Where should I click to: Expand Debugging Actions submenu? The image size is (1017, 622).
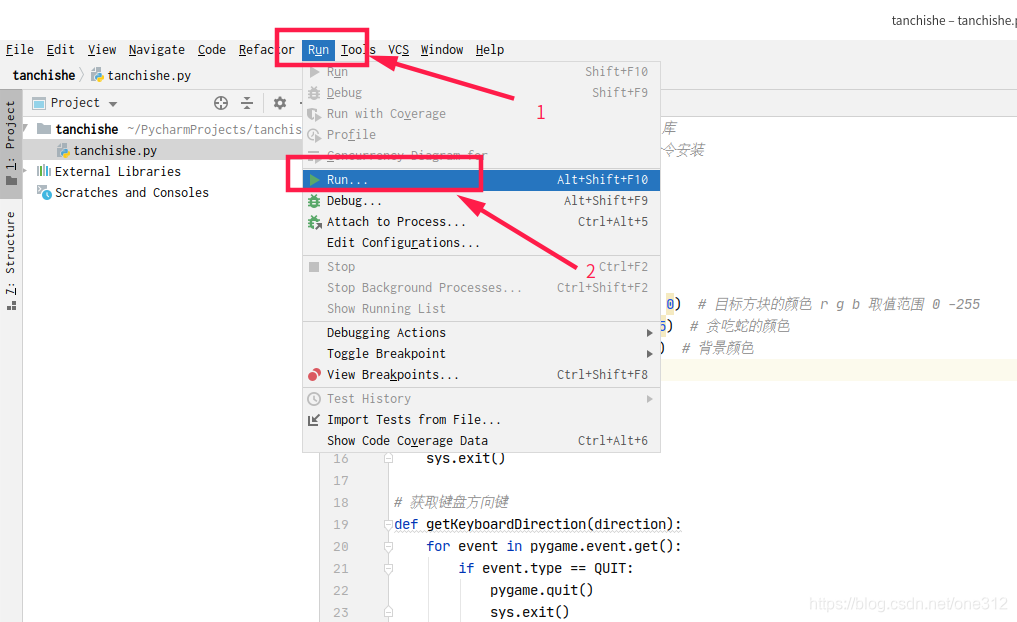click(x=481, y=333)
